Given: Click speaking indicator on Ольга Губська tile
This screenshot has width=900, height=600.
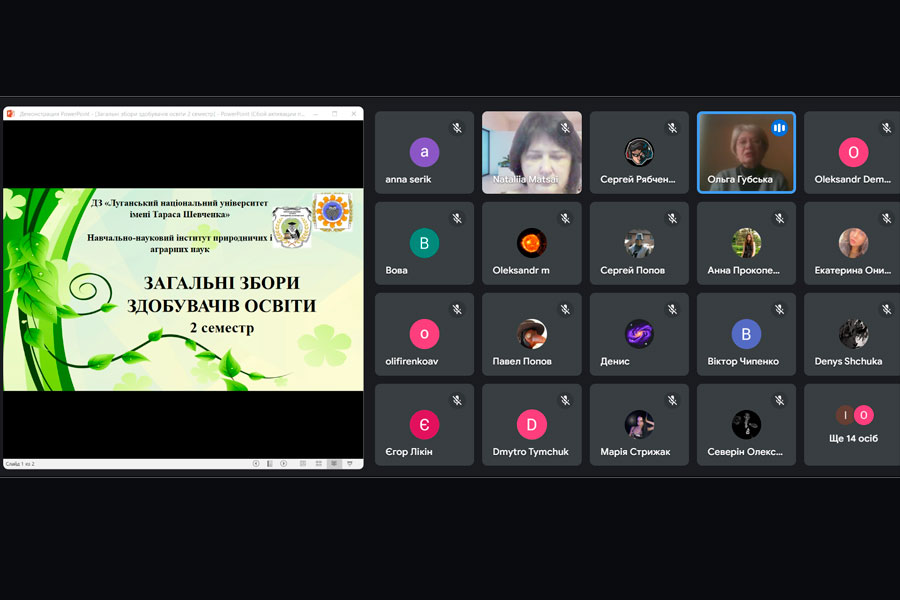Looking at the screenshot, I should tap(779, 127).
